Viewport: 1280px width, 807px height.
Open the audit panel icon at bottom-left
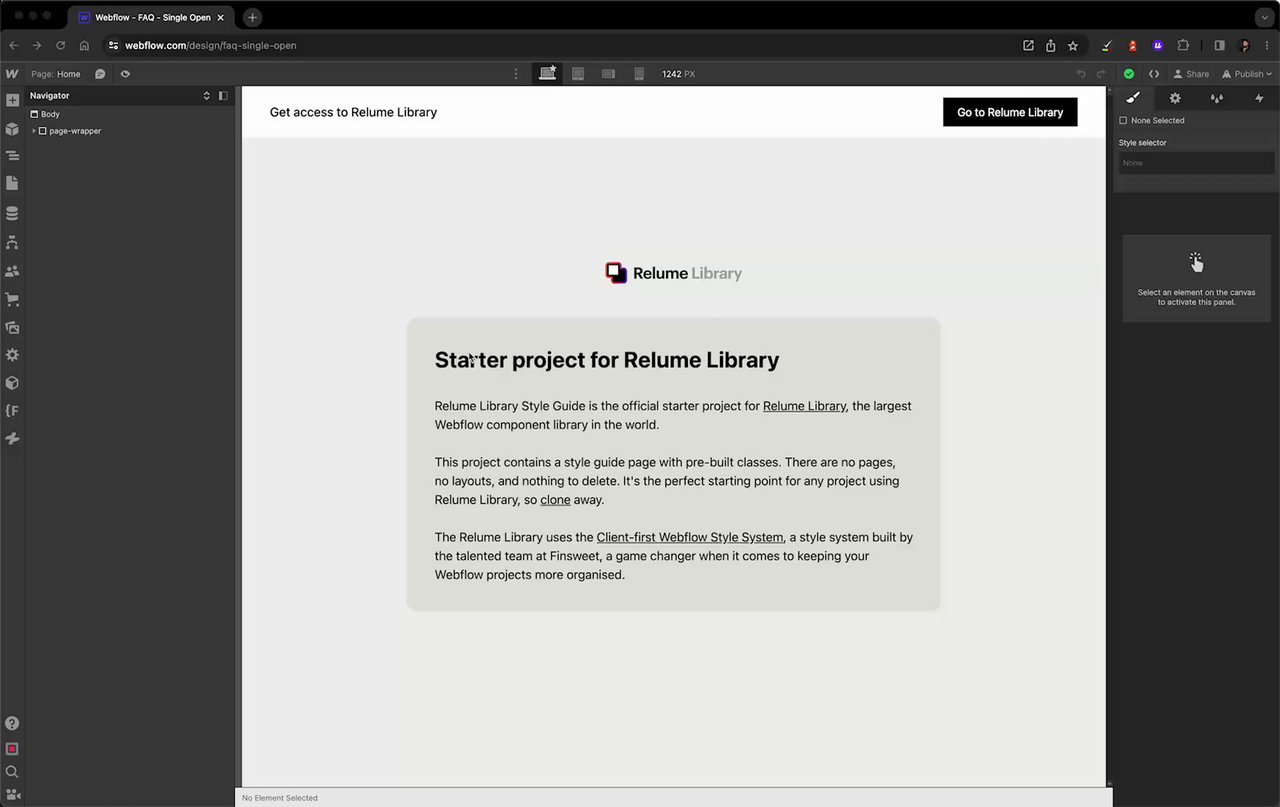click(x=12, y=796)
